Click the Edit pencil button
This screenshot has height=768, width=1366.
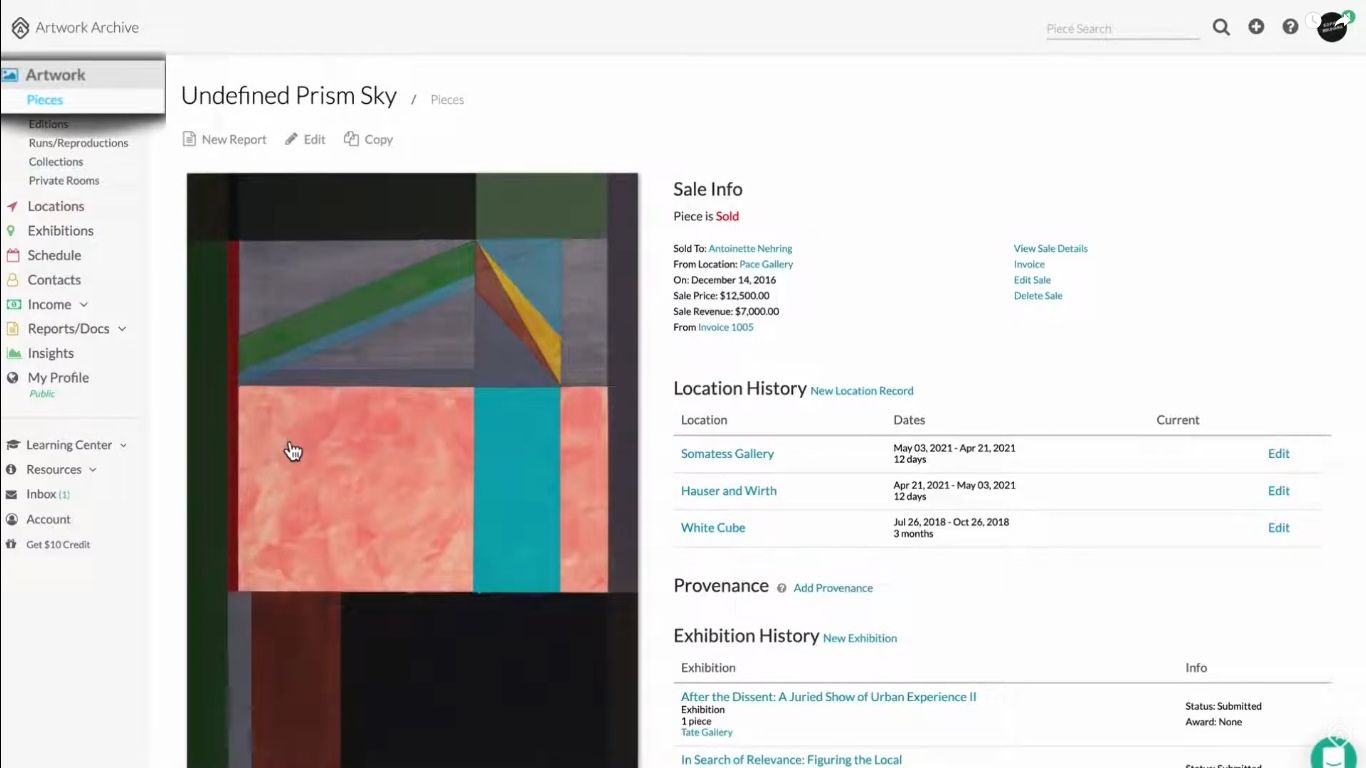(x=305, y=139)
